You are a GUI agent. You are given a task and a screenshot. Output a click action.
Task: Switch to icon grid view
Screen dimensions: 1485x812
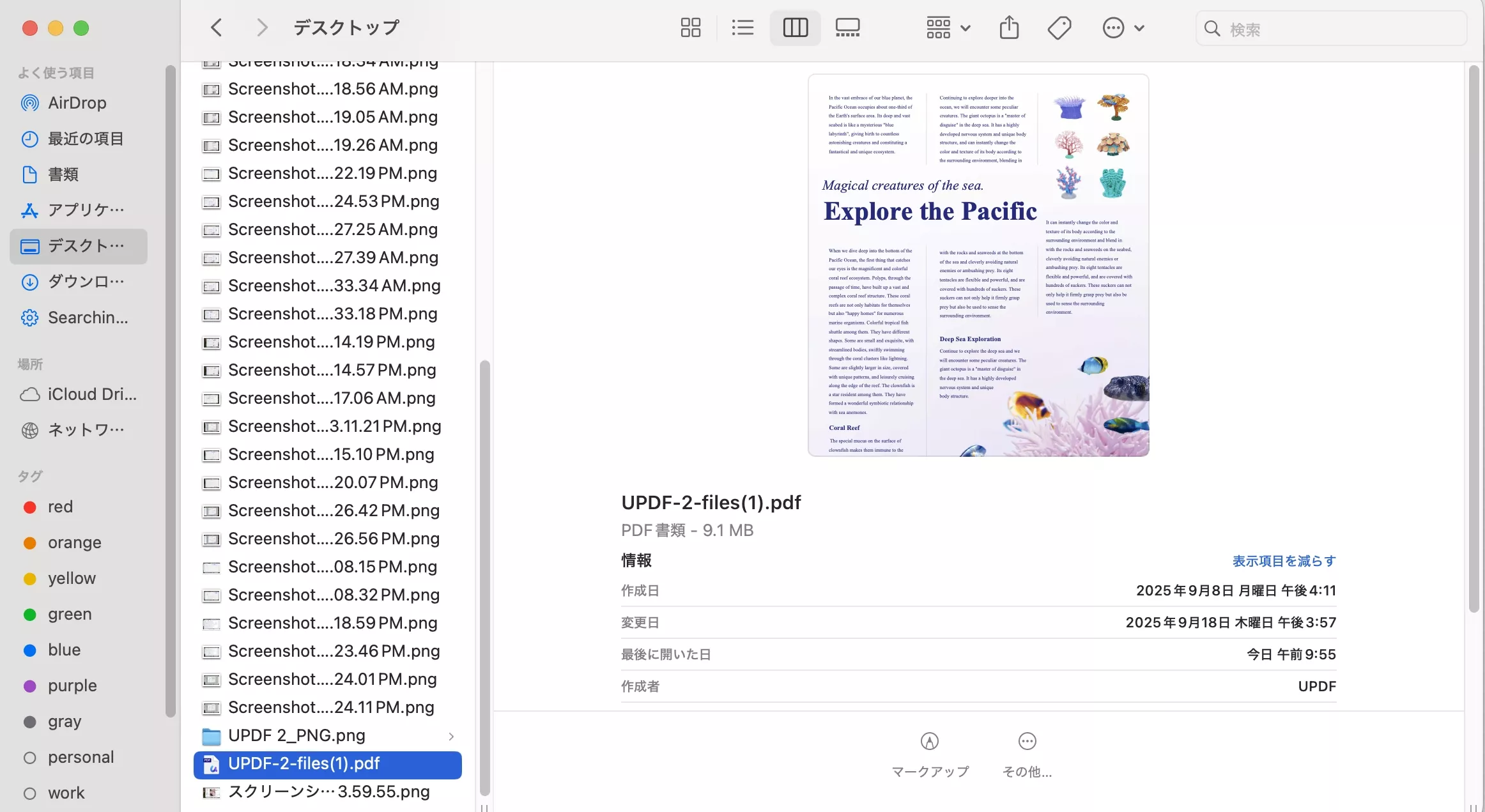[x=690, y=27]
